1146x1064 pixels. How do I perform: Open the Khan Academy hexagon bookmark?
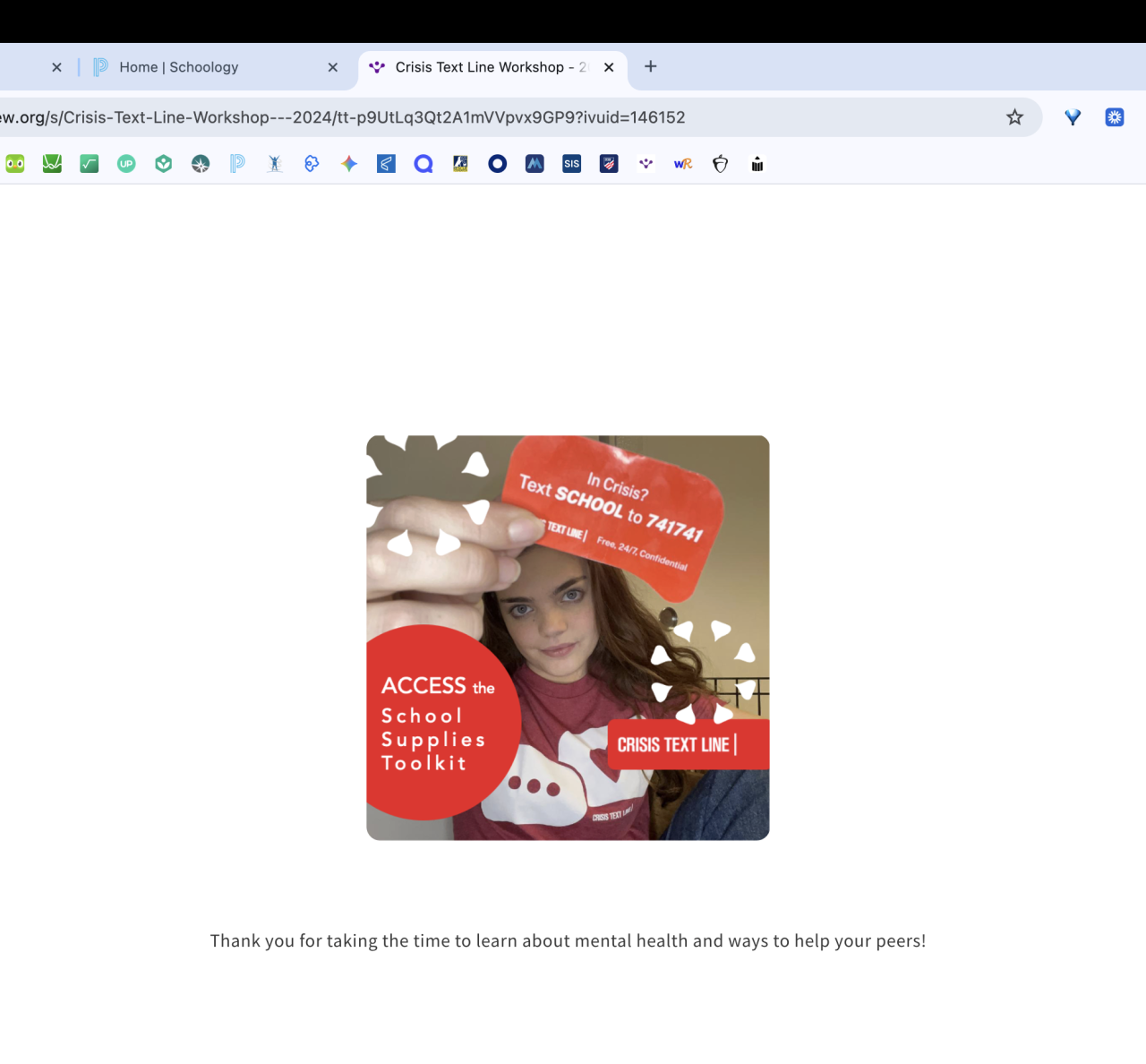point(163,164)
